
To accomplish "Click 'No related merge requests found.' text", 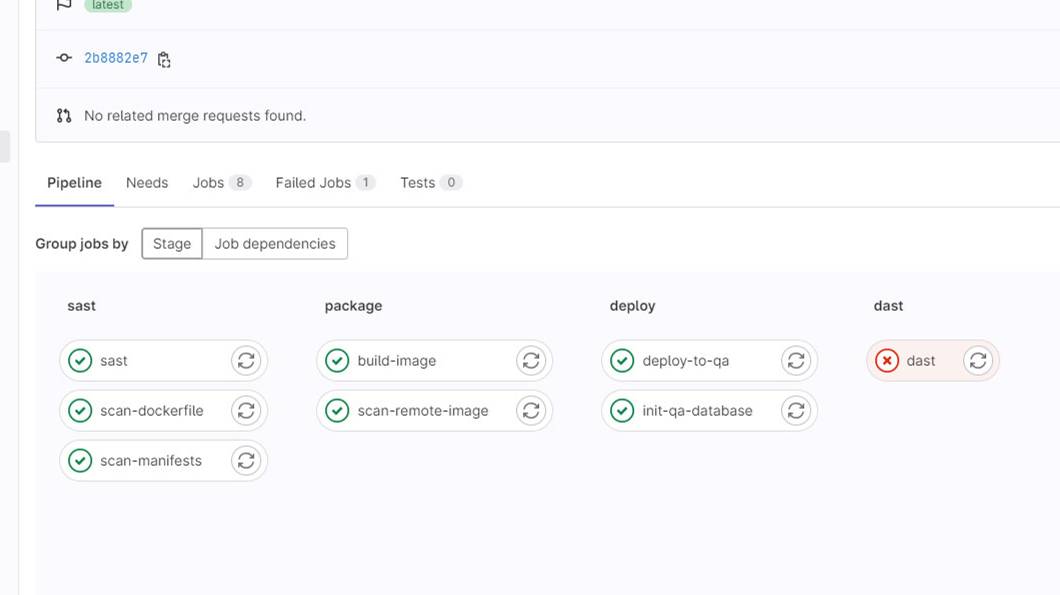I will (195, 116).
